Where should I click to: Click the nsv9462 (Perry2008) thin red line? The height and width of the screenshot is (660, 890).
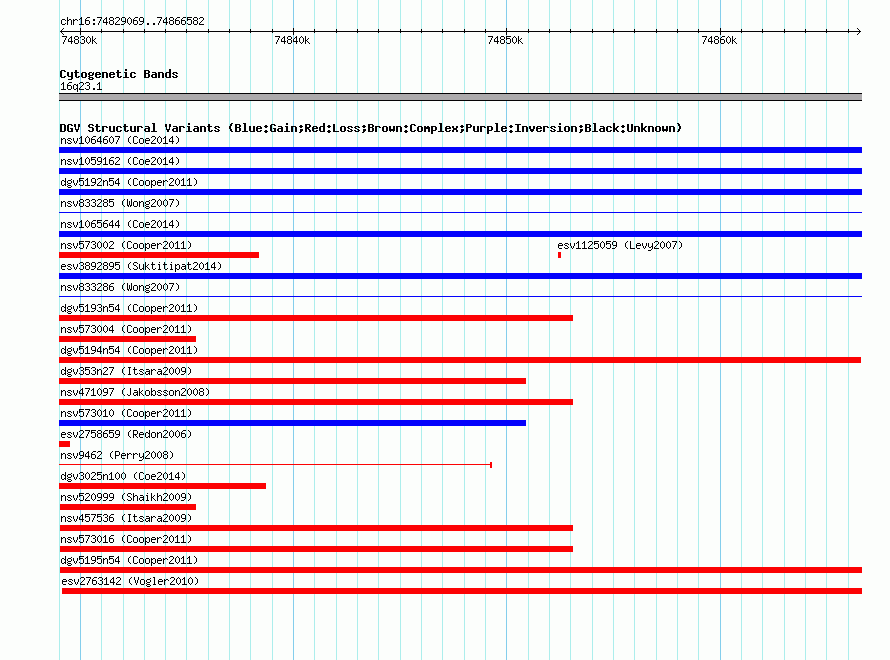click(275, 465)
